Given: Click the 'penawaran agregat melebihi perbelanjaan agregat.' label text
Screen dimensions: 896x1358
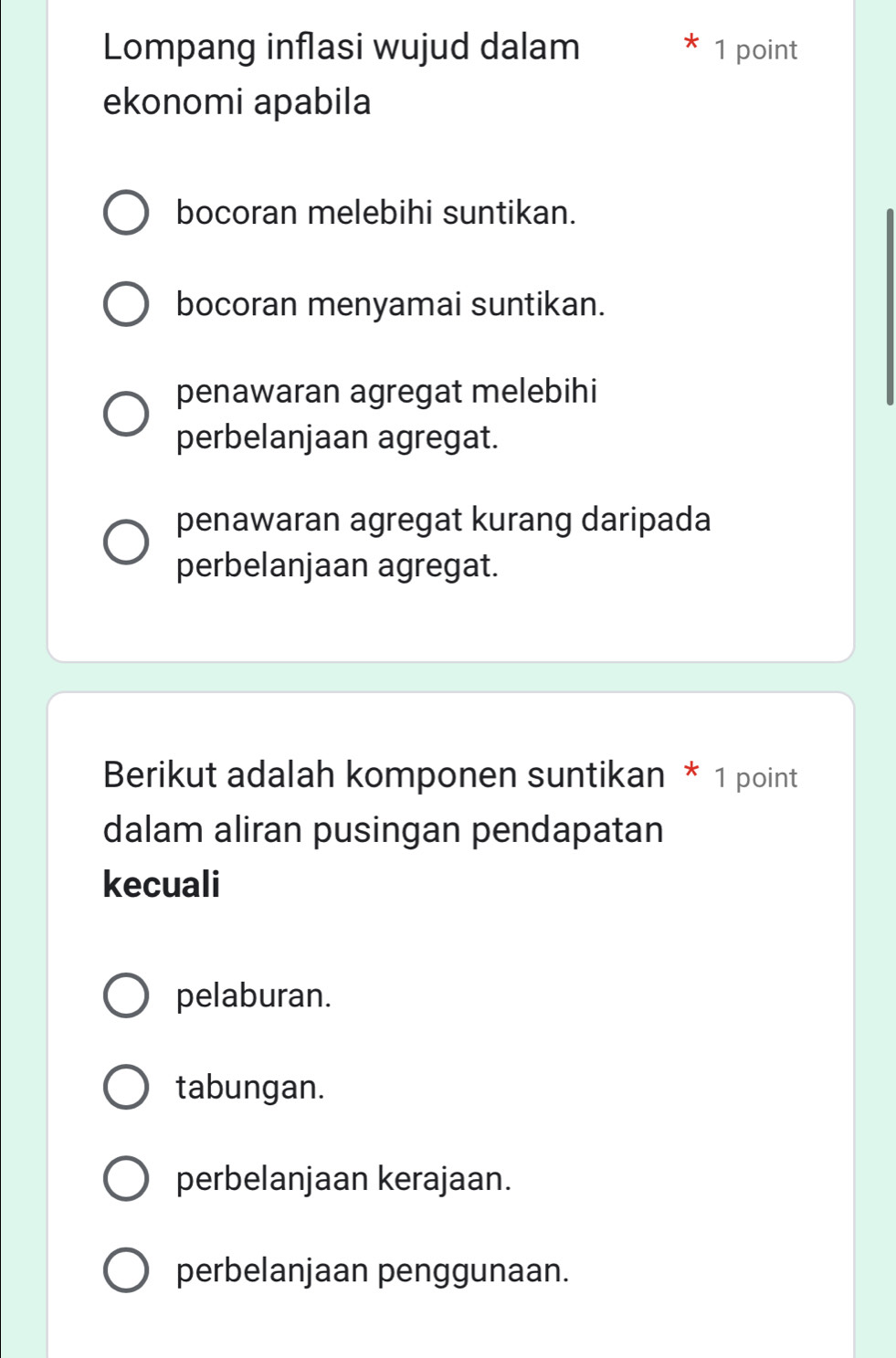Looking at the screenshot, I should point(386,415).
